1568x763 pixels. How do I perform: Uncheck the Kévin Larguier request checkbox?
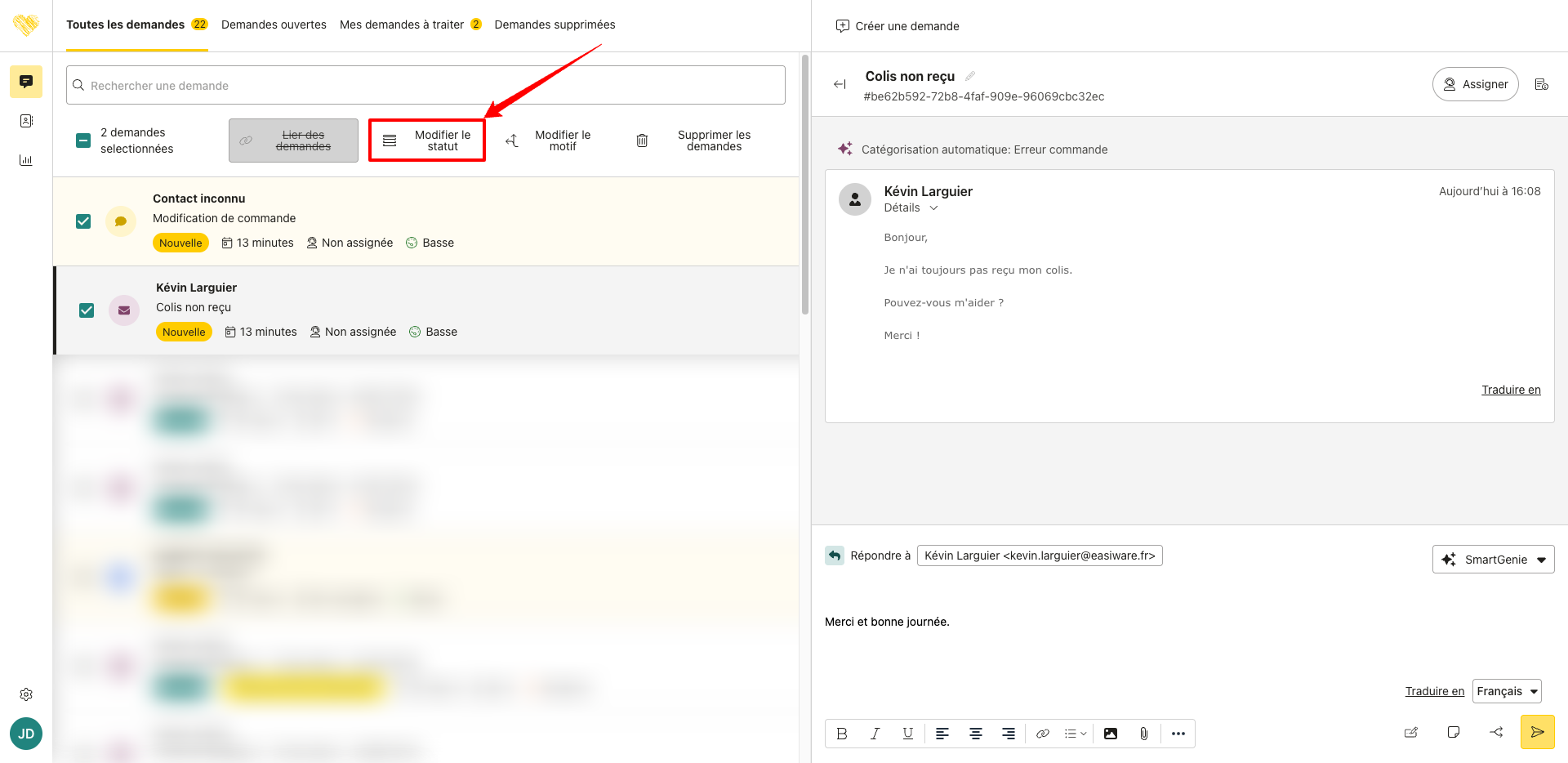[x=87, y=310]
